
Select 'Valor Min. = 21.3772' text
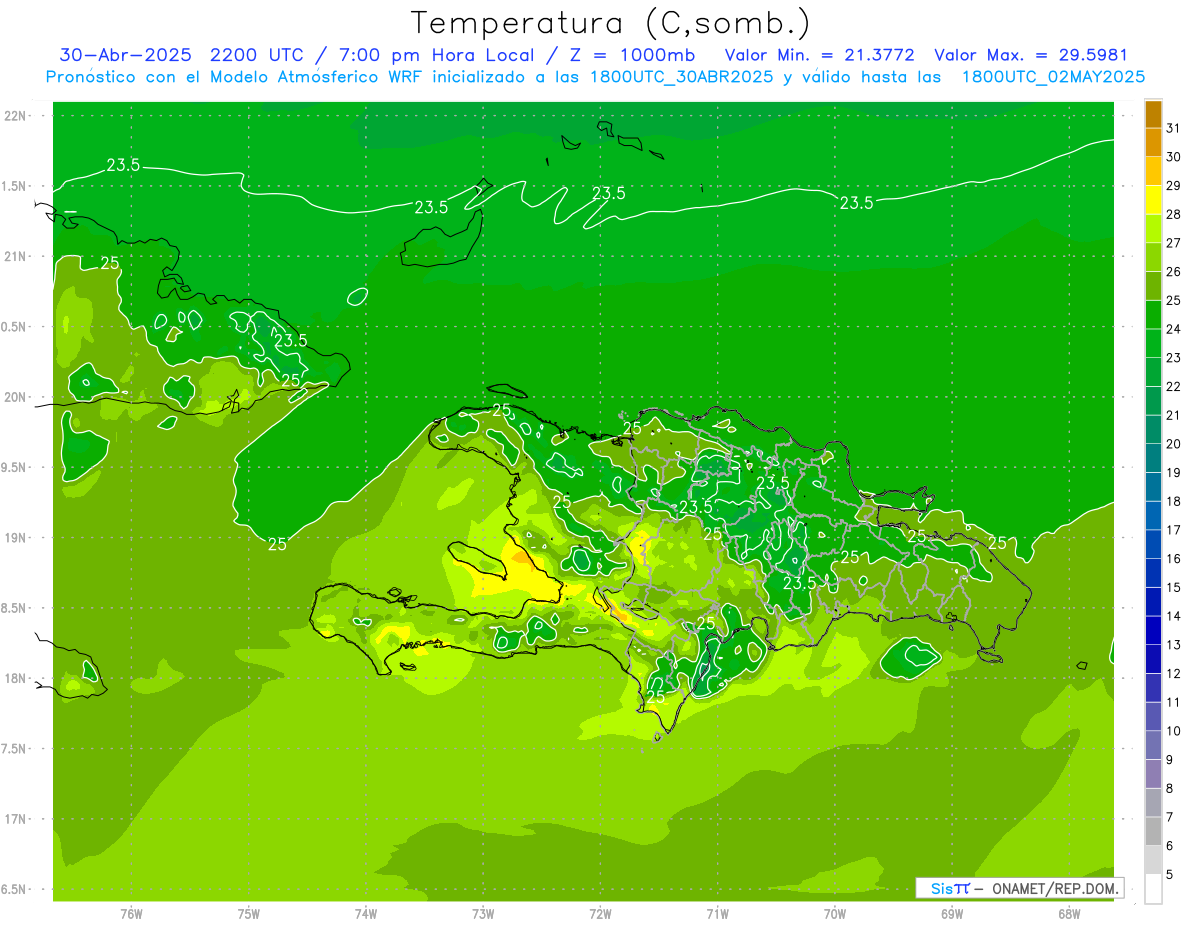(x=819, y=55)
